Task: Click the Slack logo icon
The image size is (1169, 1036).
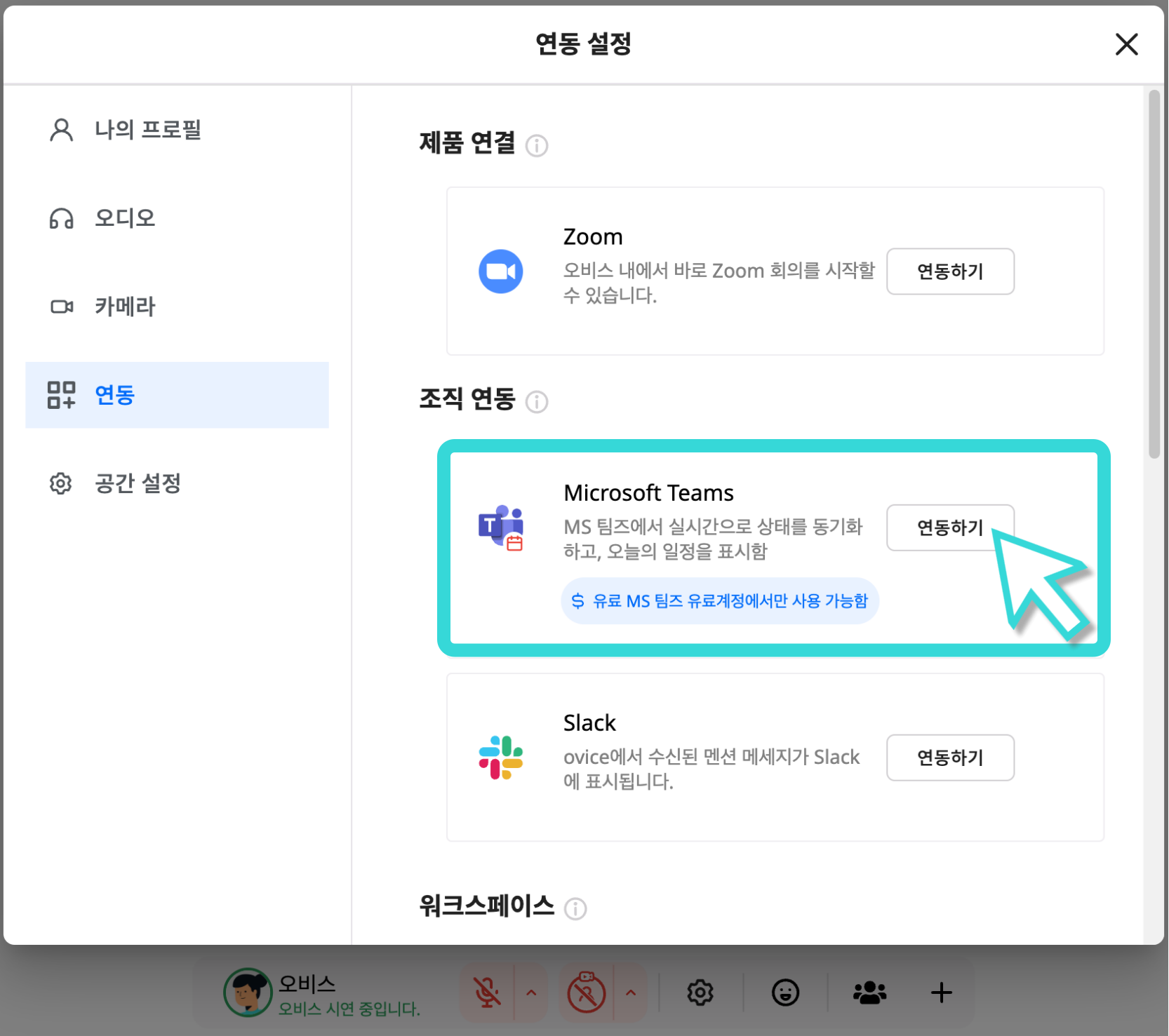Action: pos(501,758)
